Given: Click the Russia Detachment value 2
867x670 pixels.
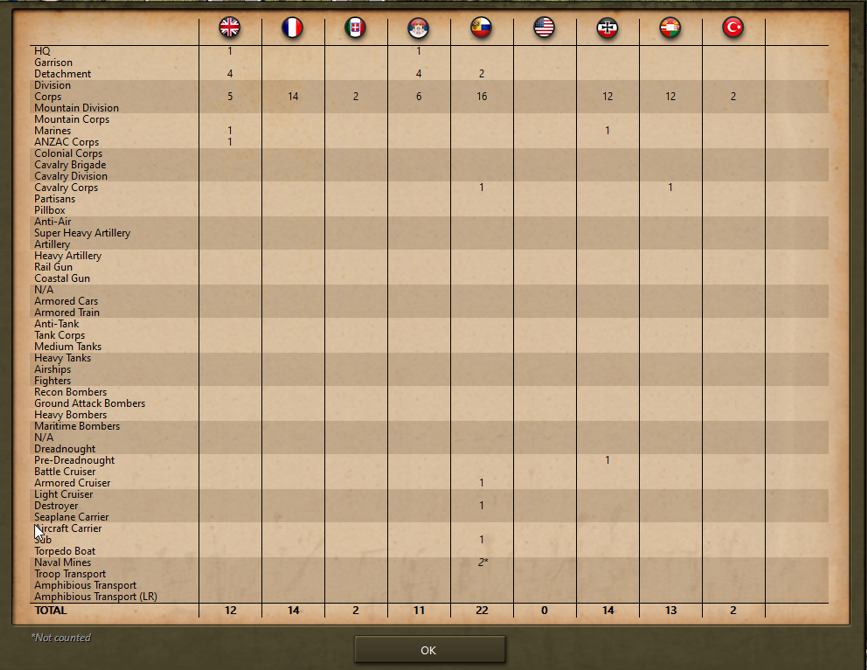Looking at the screenshot, I should (x=482, y=74).
